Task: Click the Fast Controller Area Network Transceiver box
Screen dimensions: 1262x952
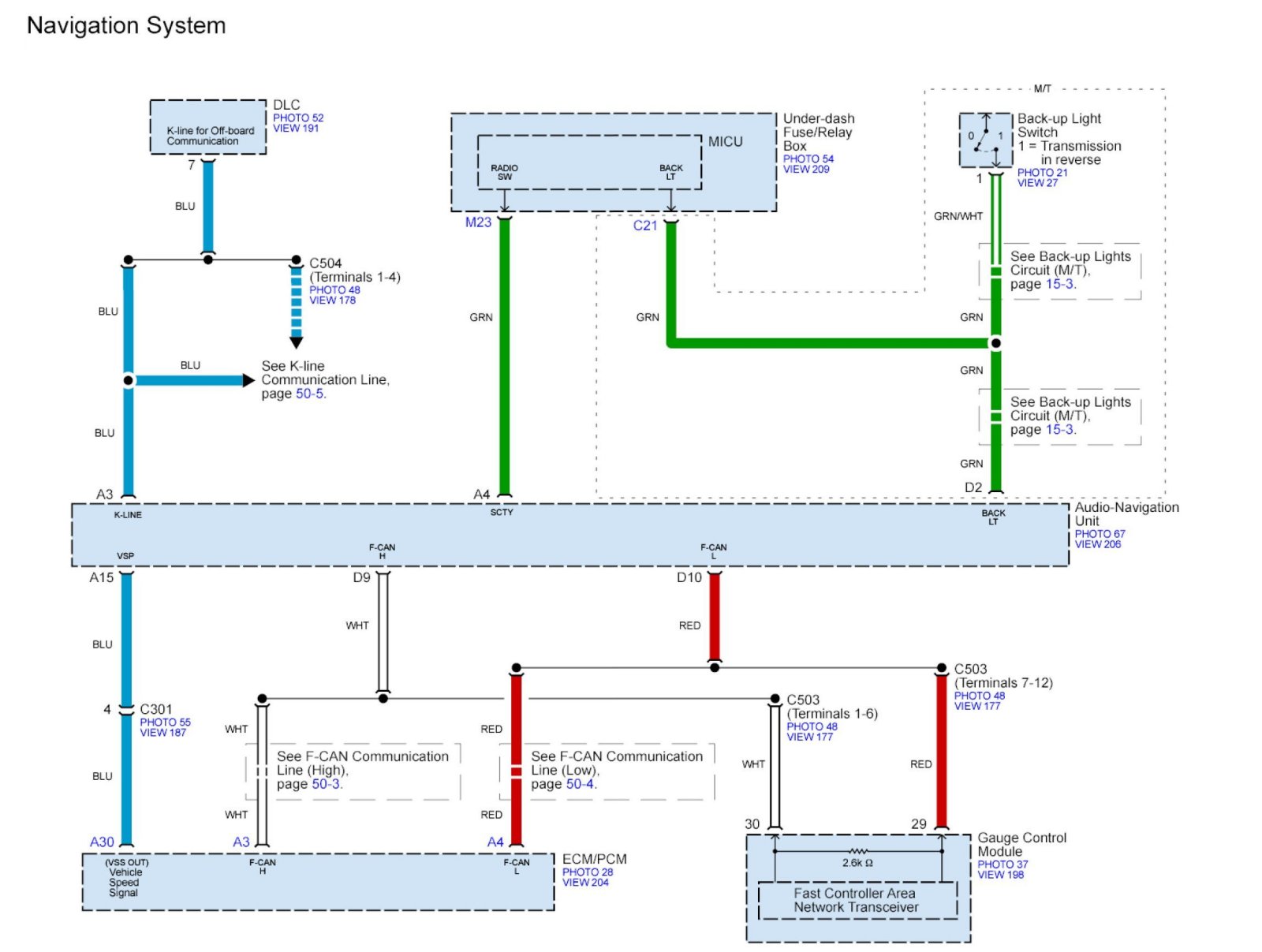Action: [x=857, y=900]
